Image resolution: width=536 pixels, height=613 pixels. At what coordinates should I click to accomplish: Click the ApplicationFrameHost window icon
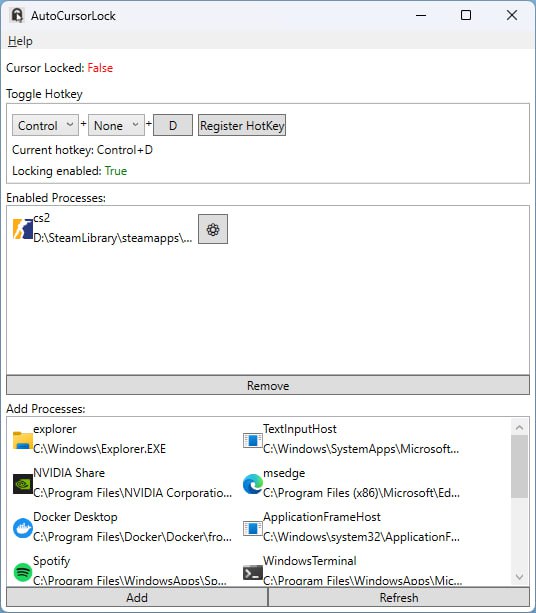(253, 528)
